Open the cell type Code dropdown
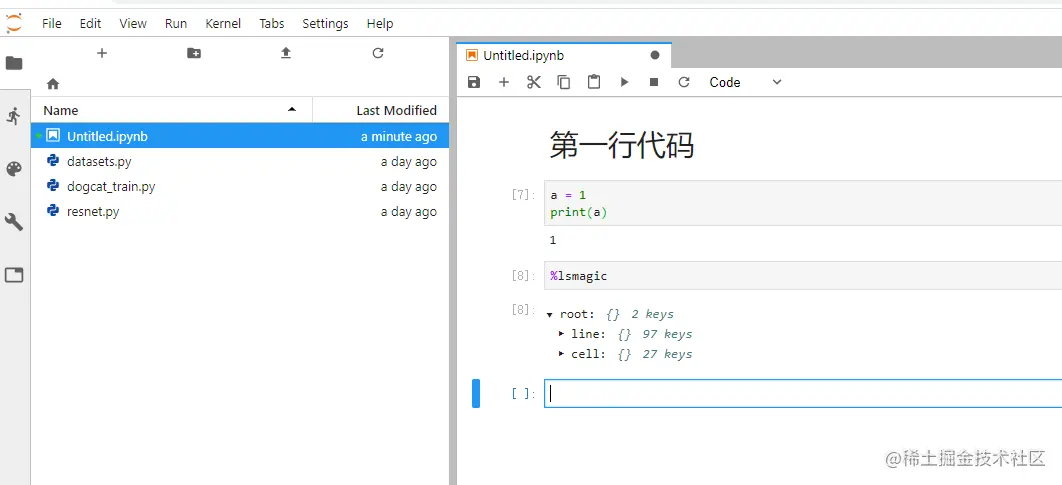 click(x=745, y=82)
